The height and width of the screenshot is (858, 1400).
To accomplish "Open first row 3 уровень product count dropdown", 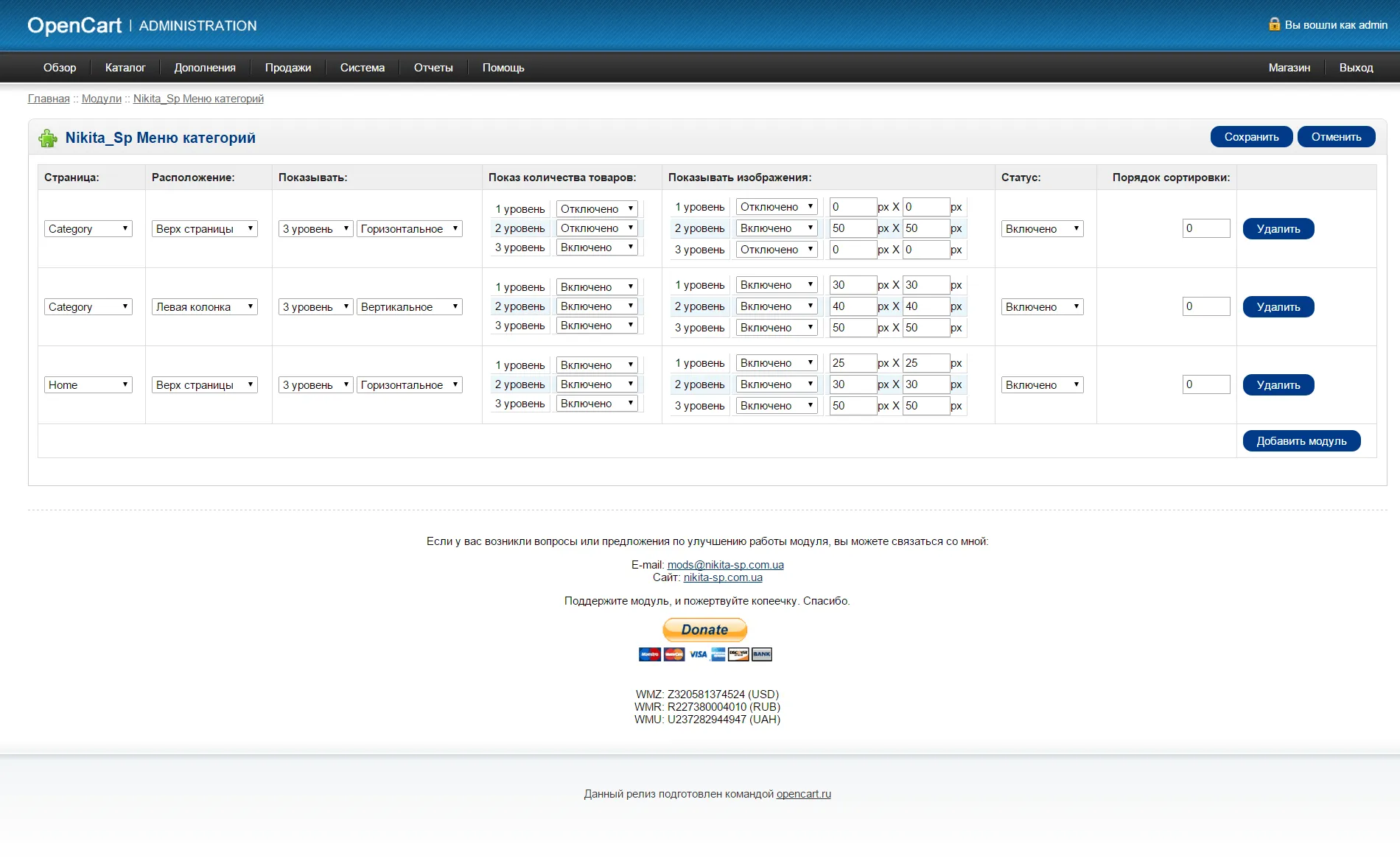I will pyautogui.click(x=597, y=247).
